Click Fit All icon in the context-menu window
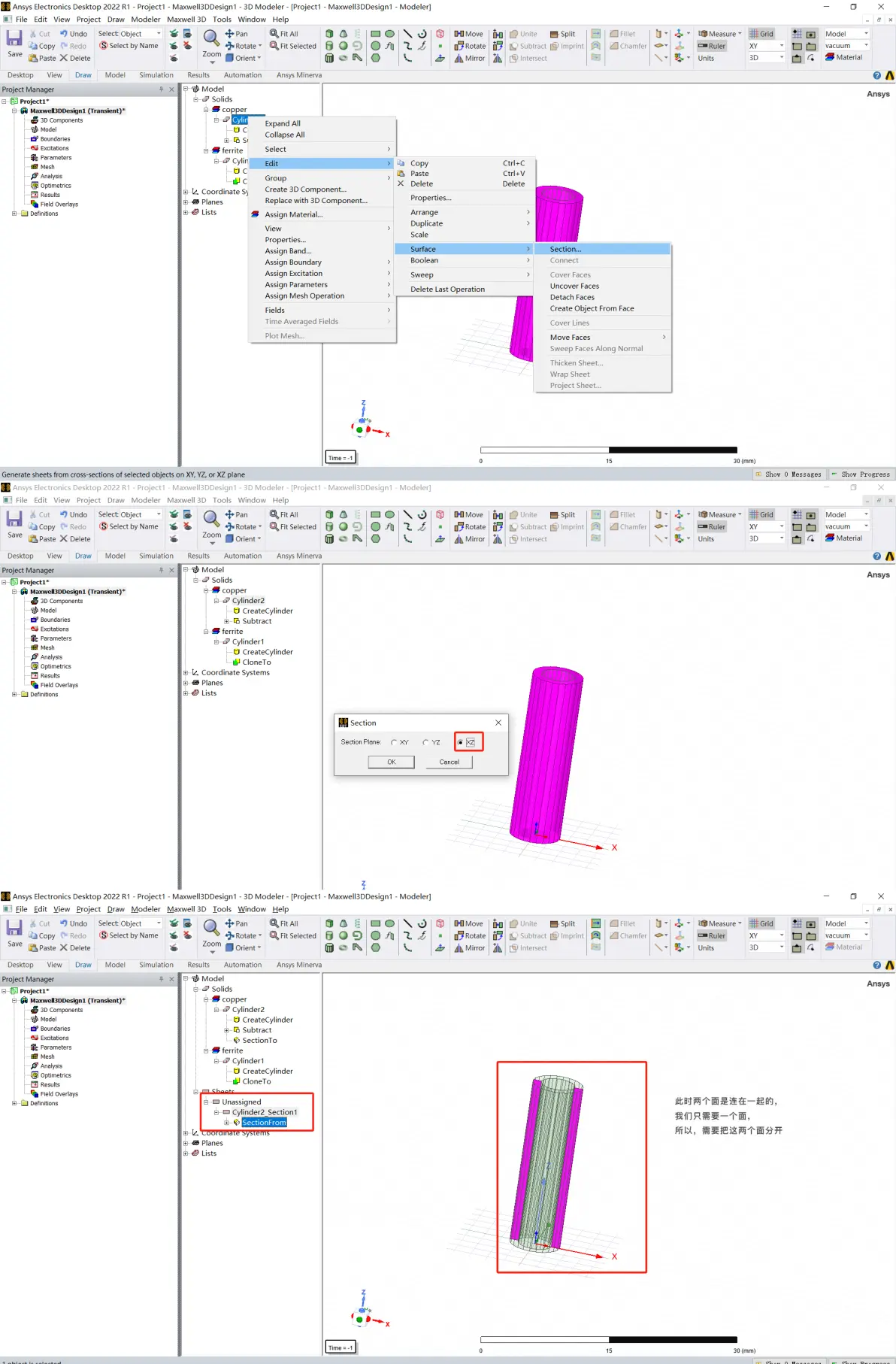Image resolution: width=896 pixels, height=1364 pixels. coord(284,34)
